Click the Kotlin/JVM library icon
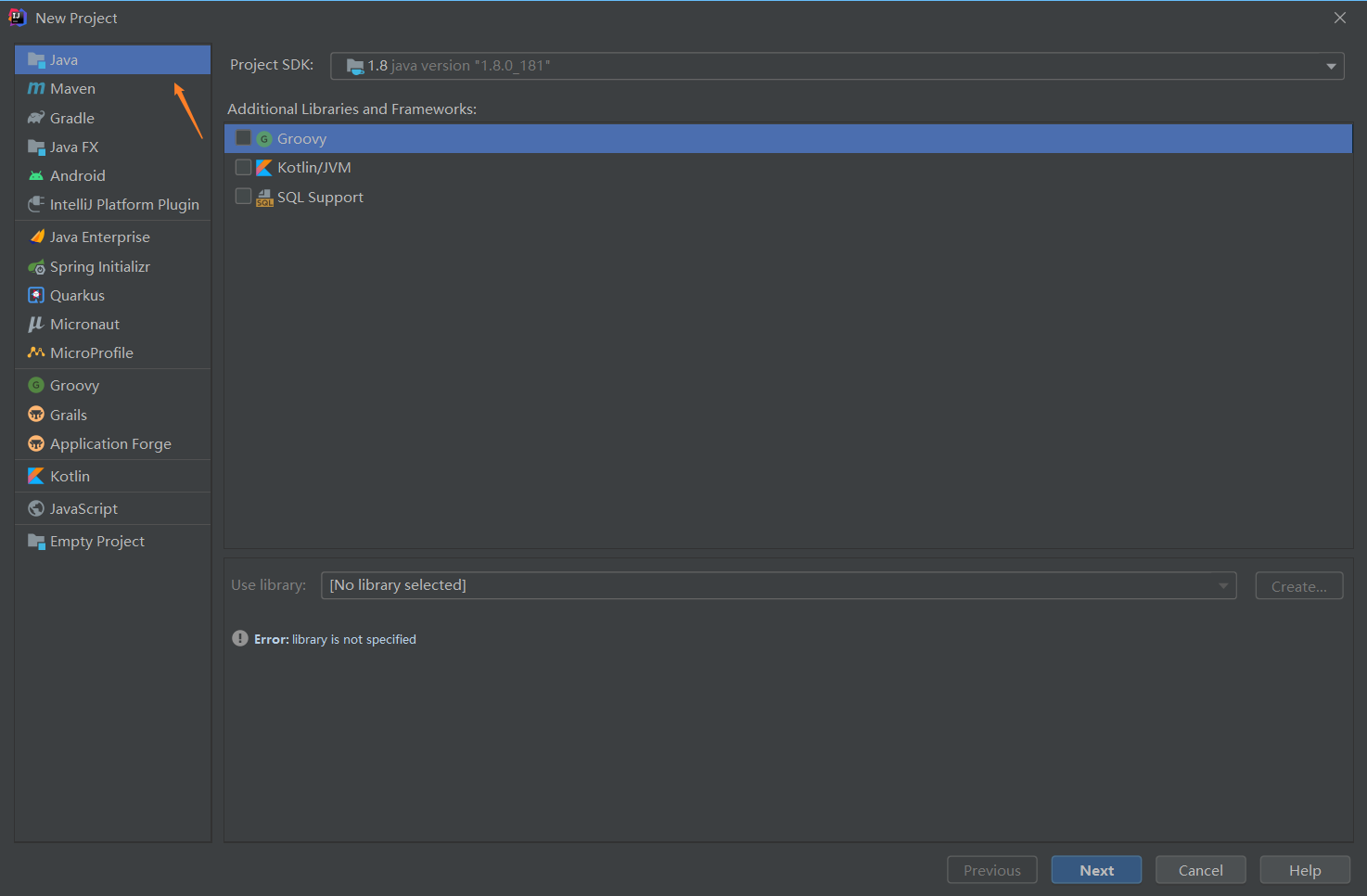The image size is (1367, 896). (x=264, y=168)
